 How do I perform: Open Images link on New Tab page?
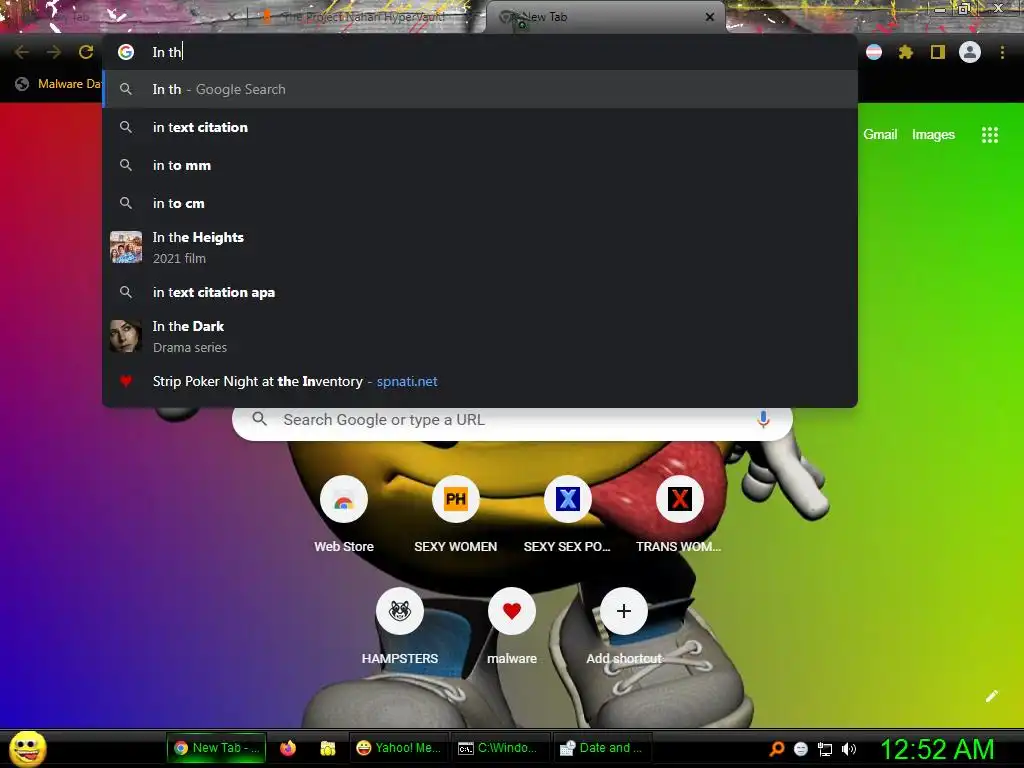pyautogui.click(x=933, y=135)
